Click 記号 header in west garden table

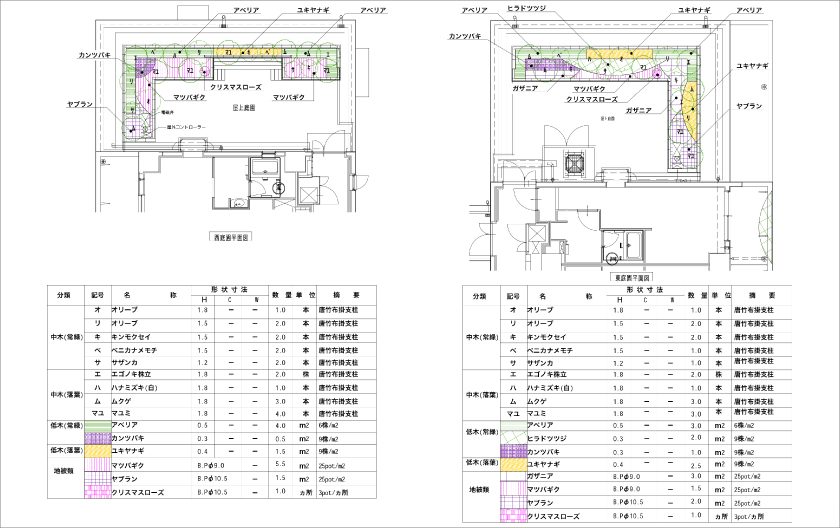coord(98,295)
